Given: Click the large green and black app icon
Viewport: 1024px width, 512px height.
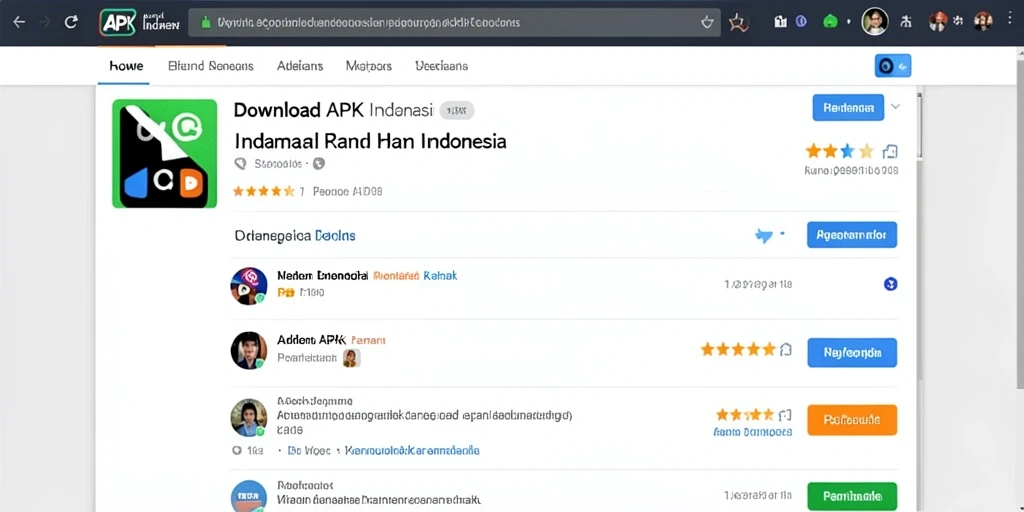Looking at the screenshot, I should (165, 153).
